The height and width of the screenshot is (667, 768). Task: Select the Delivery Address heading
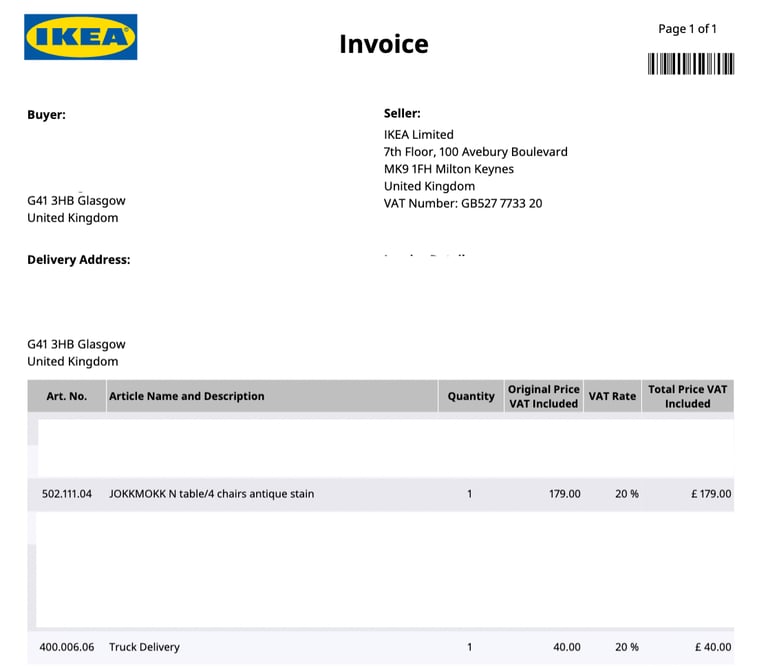click(x=79, y=260)
